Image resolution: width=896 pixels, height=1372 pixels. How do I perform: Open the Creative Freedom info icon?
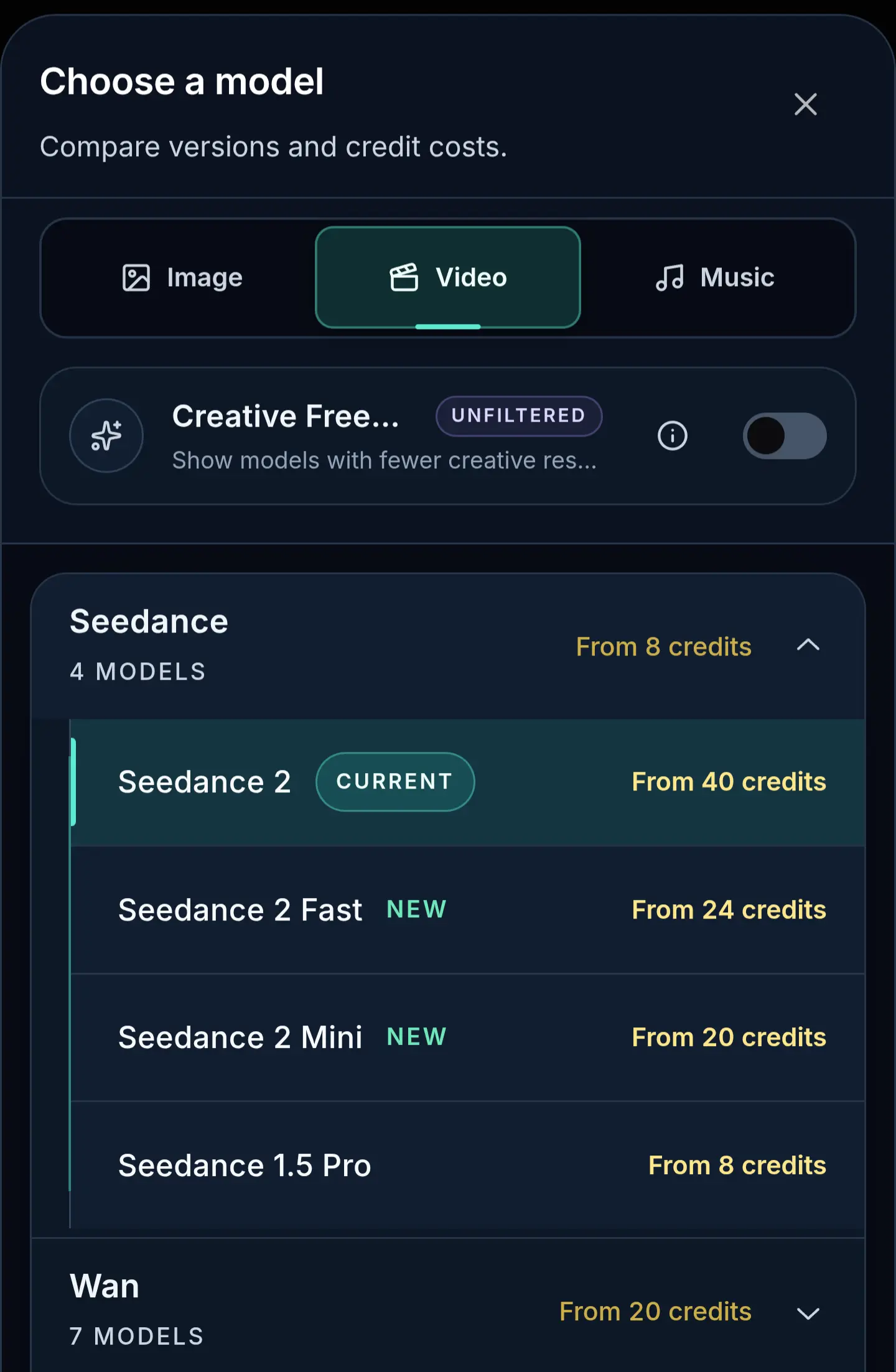(673, 435)
